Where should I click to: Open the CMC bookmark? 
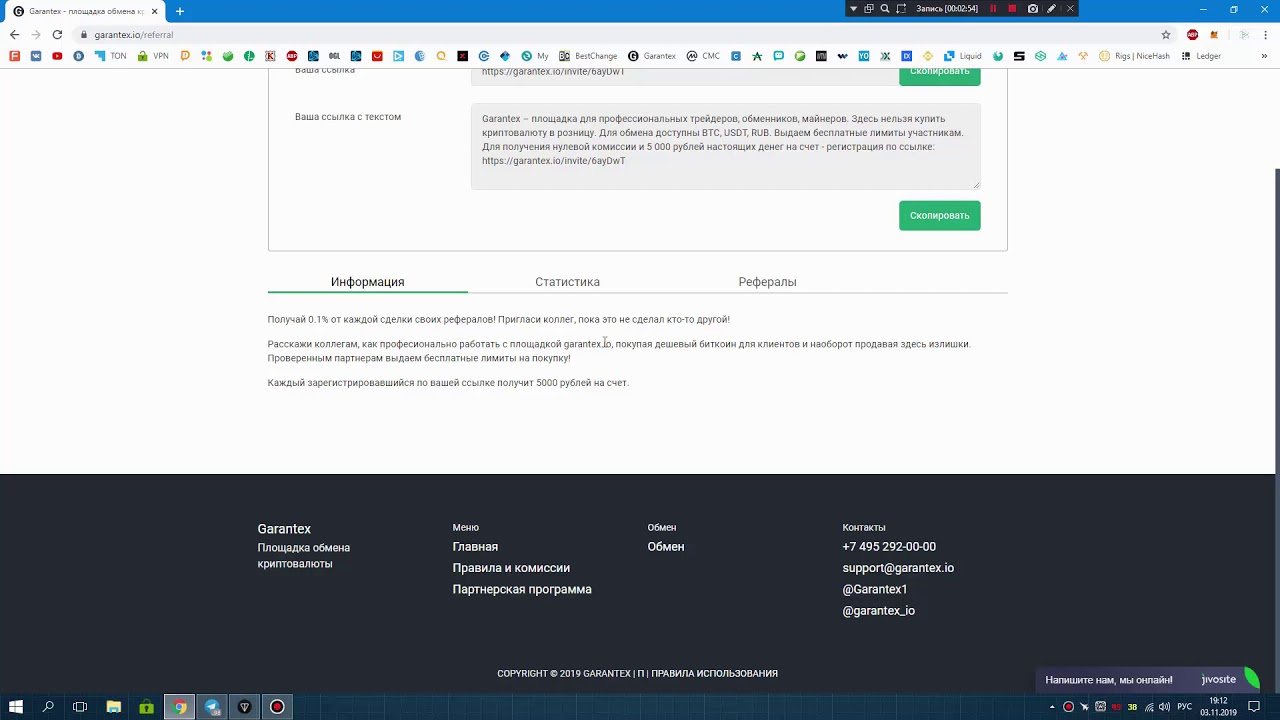704,56
